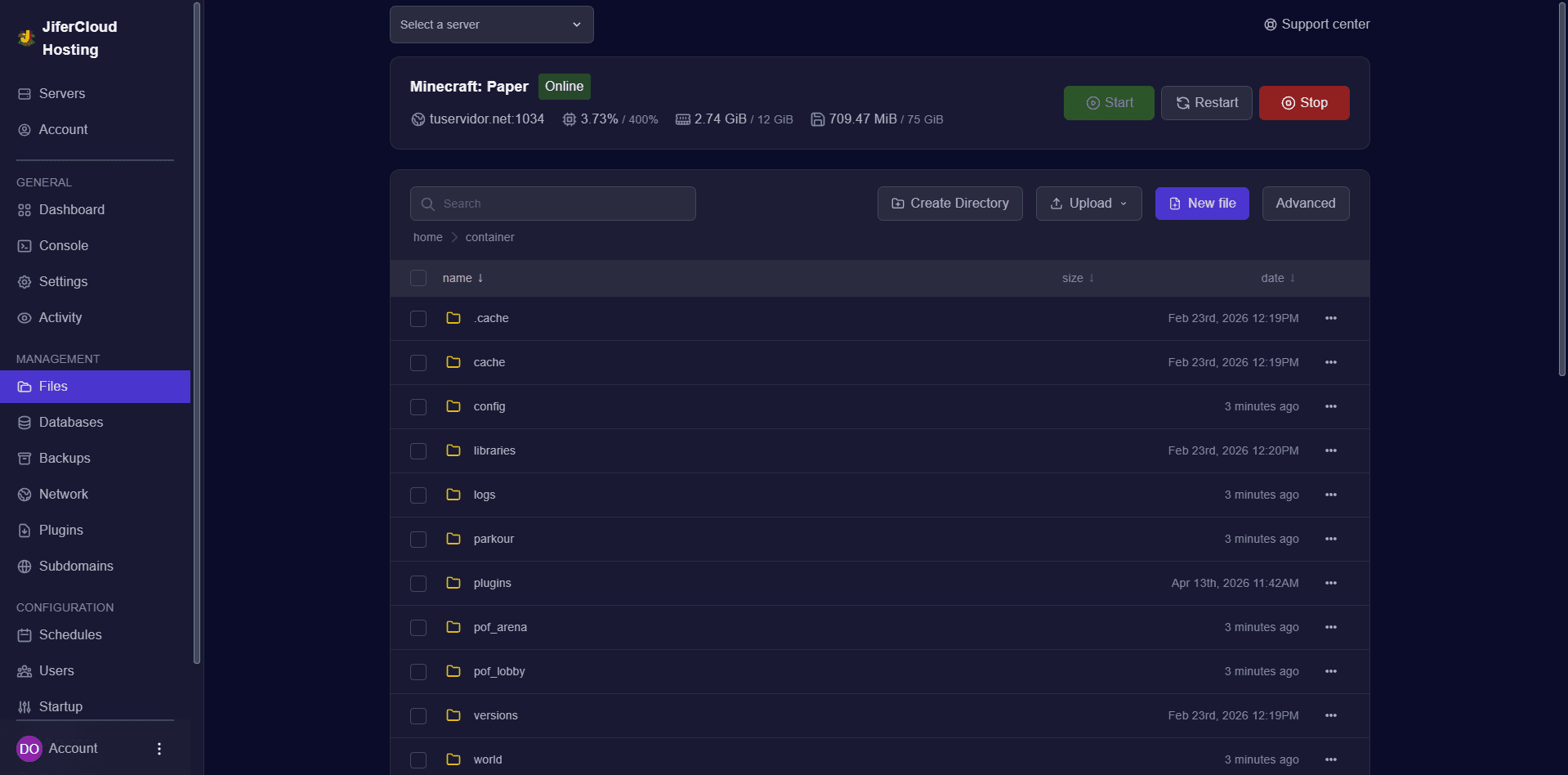Click the Create Directory button
This screenshot has height=775, width=1568.
pyautogui.click(x=950, y=204)
